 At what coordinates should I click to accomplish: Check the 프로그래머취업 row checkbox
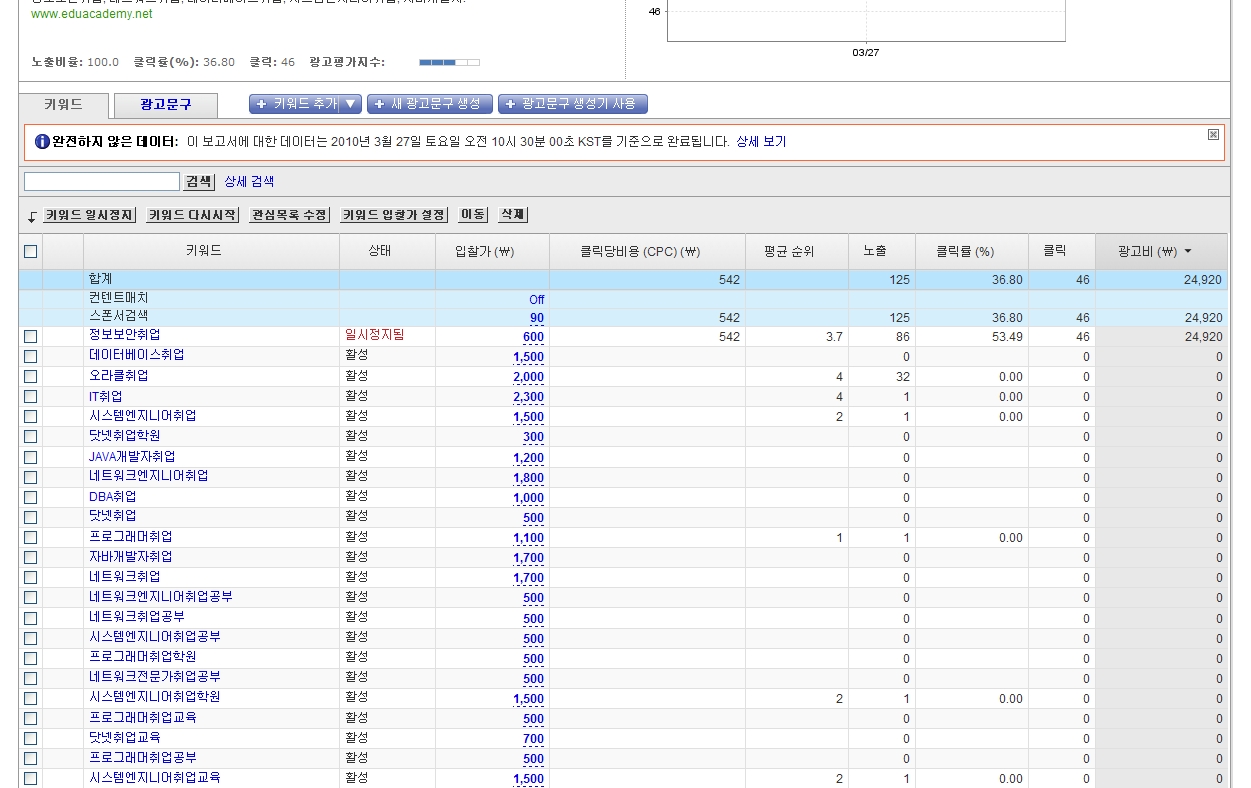pyautogui.click(x=30, y=538)
